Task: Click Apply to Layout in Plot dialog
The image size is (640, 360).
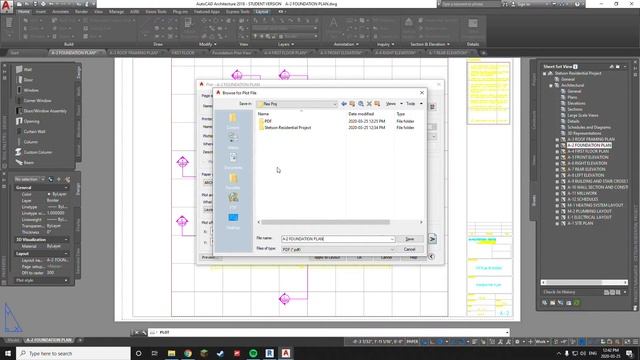Action: click(x=327, y=258)
